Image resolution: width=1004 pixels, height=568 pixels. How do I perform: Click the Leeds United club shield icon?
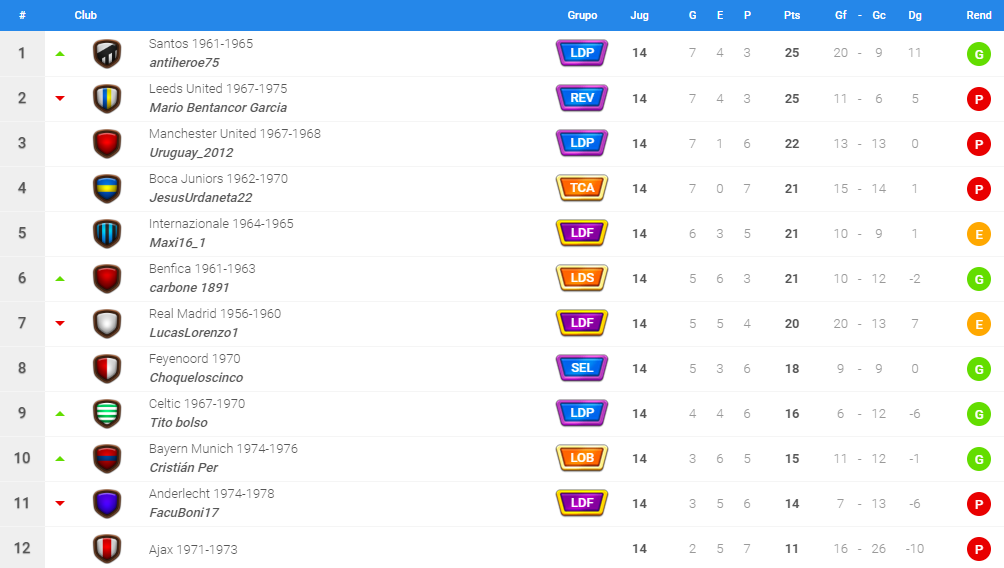click(x=107, y=99)
